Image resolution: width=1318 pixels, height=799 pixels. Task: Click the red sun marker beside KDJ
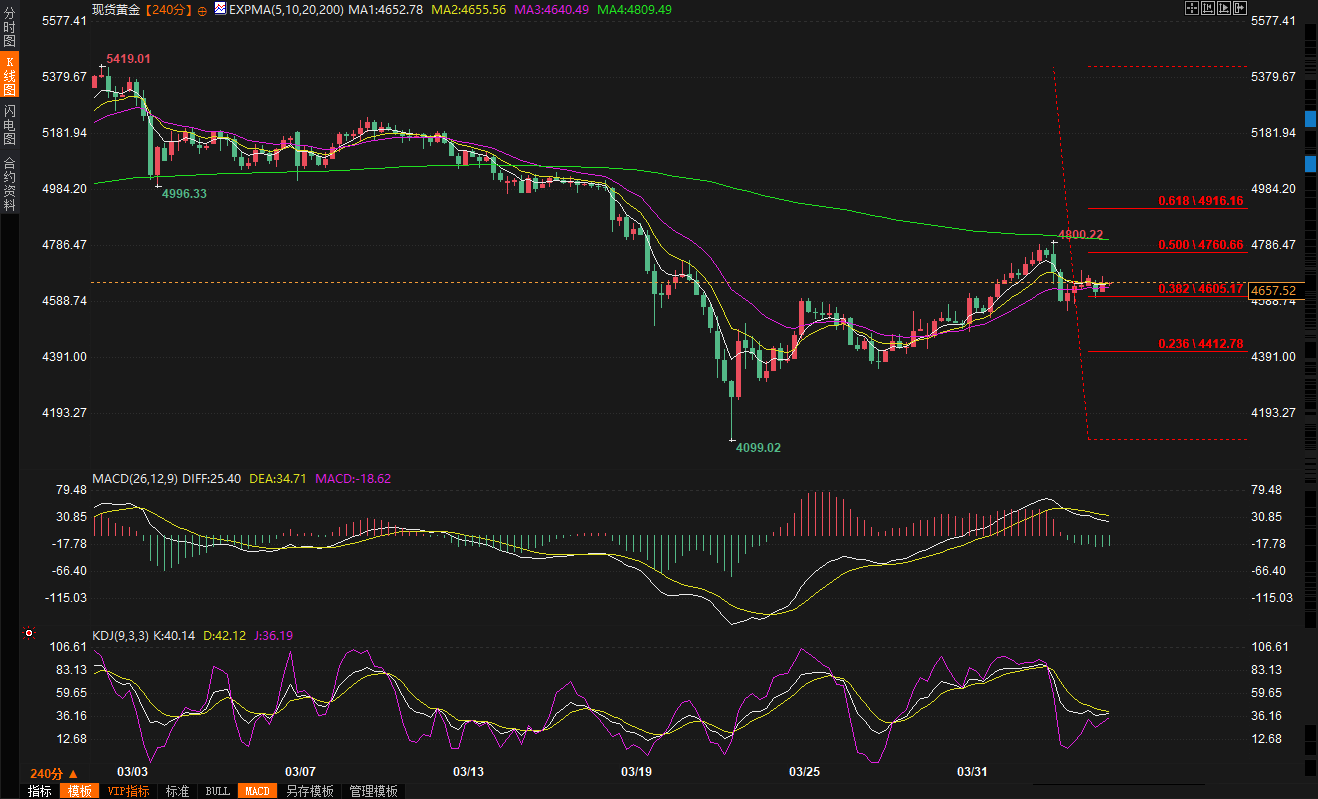[x=29, y=633]
